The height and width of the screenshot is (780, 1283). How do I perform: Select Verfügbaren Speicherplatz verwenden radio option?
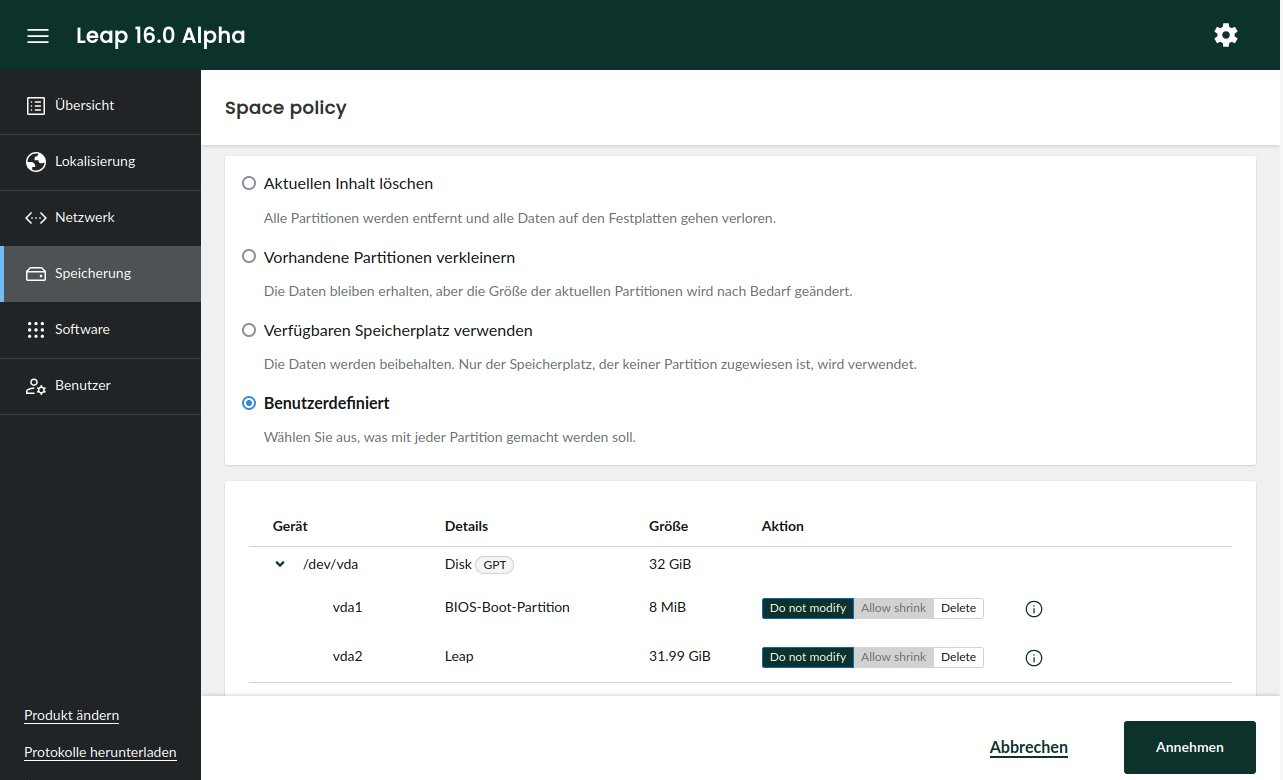pos(249,330)
